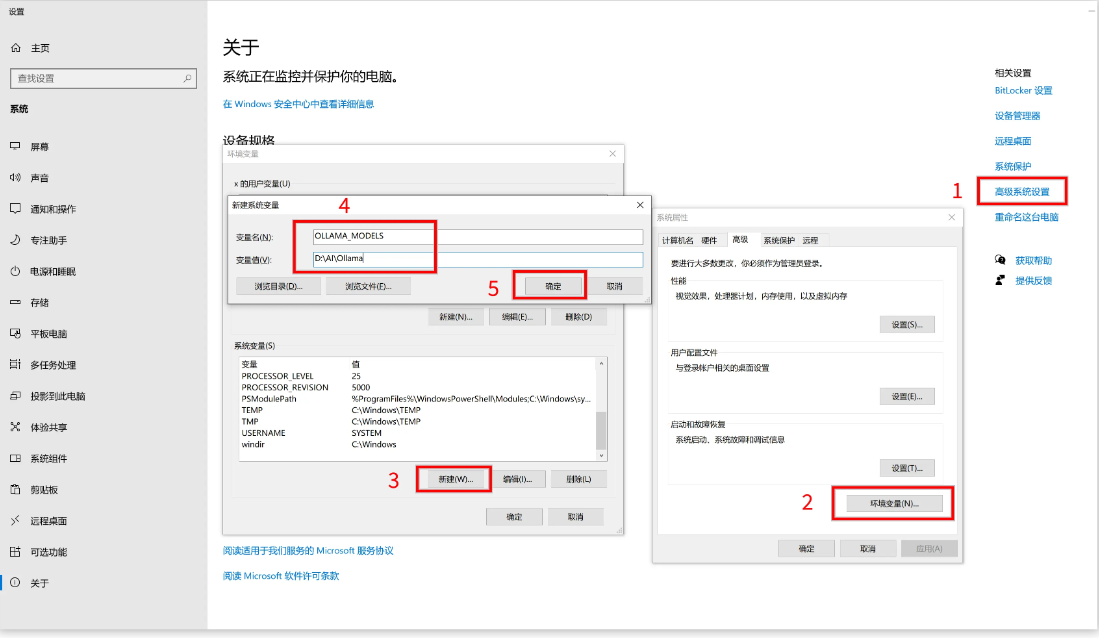Open Storage icon in sidebar
The height and width of the screenshot is (638, 1099).
pyautogui.click(x=15, y=302)
